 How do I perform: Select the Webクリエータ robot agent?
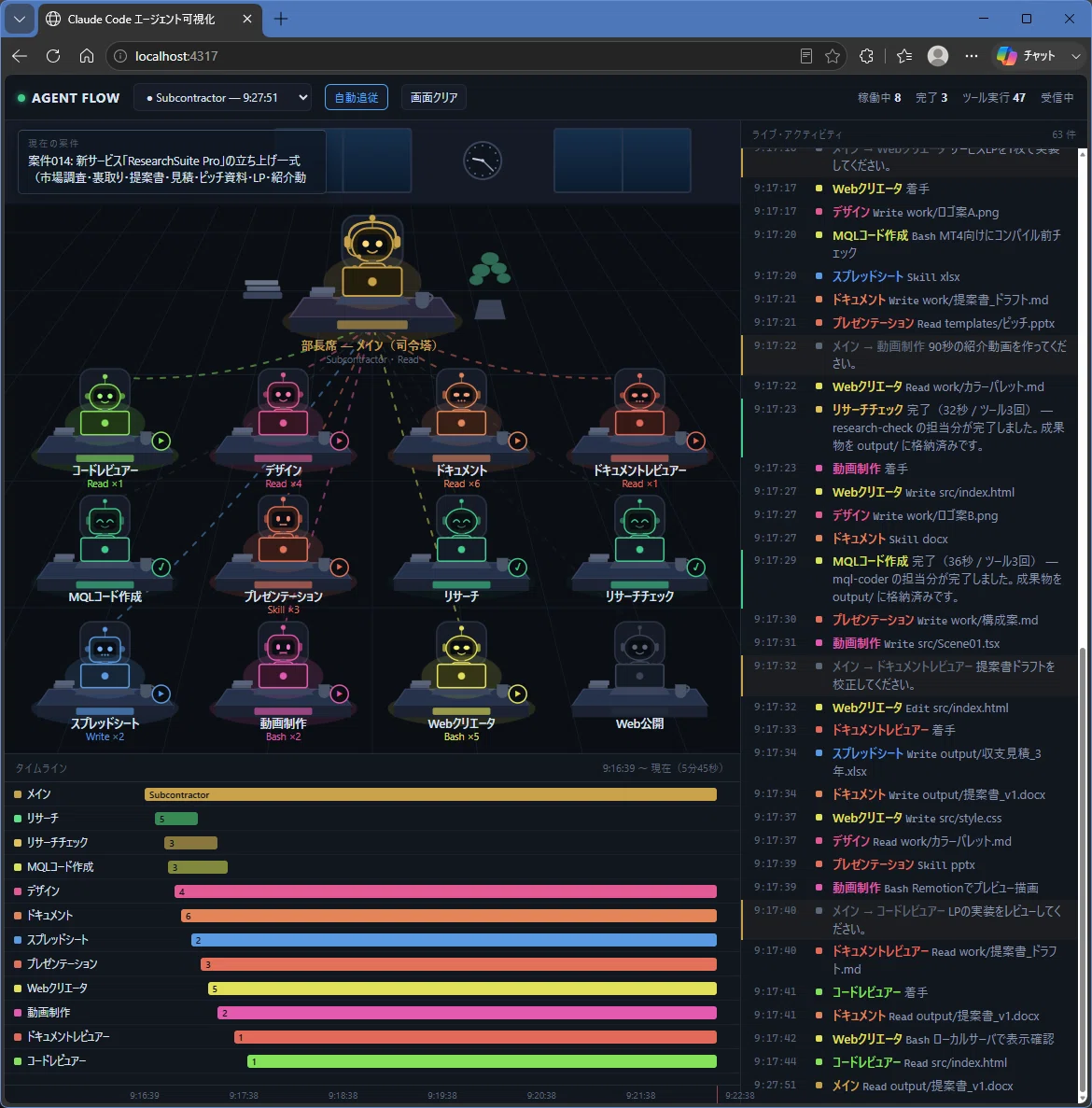coord(461,656)
